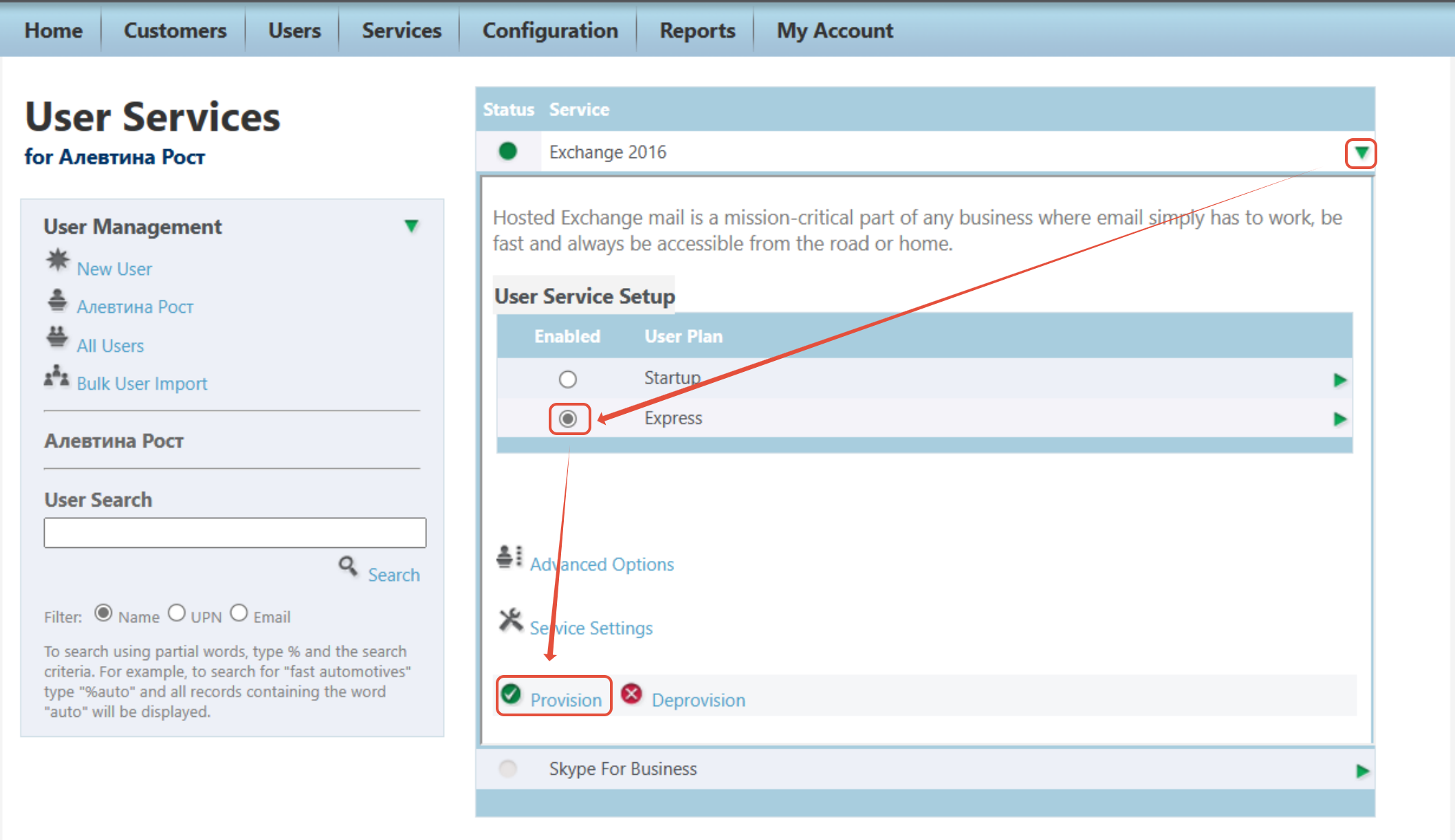Click the Bulk User Import icon
The height and width of the screenshot is (840, 1455).
coord(57,376)
